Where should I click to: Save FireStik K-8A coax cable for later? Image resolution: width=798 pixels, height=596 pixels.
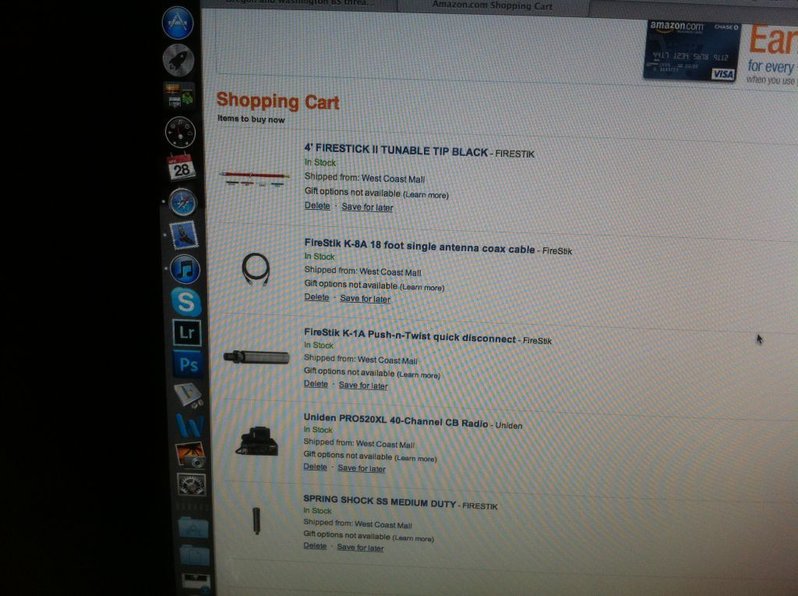[365, 299]
